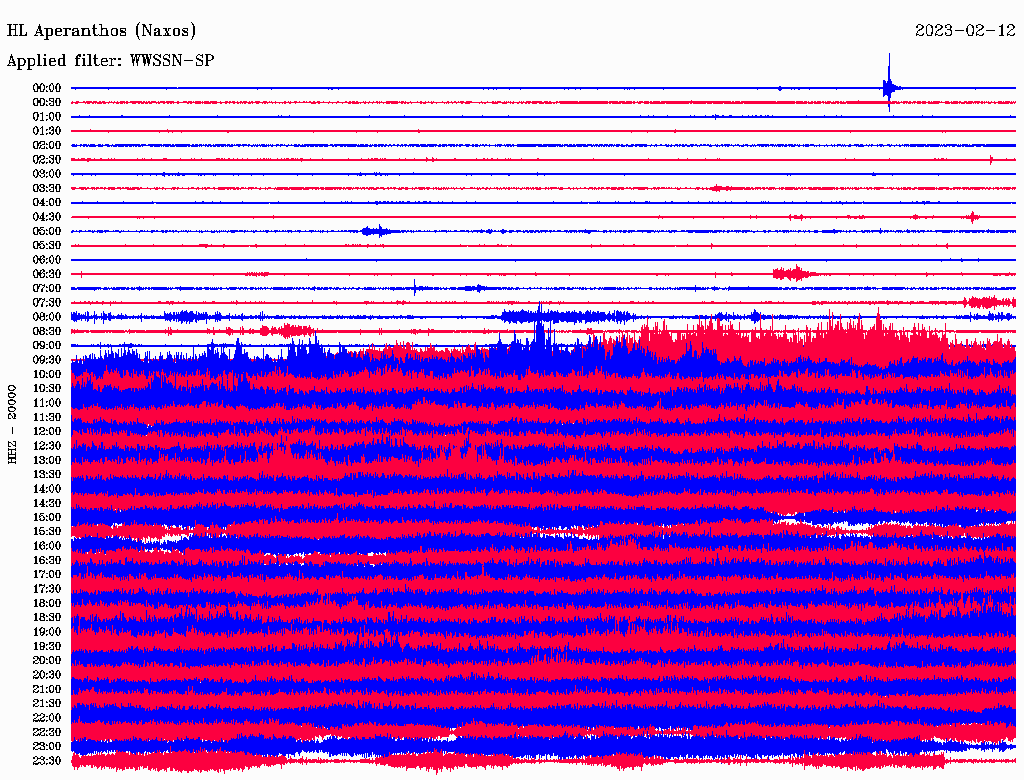Click the station title 'HL Aperanthos (Naxos)'
Screen dimensions: 1024x780
coord(101,31)
